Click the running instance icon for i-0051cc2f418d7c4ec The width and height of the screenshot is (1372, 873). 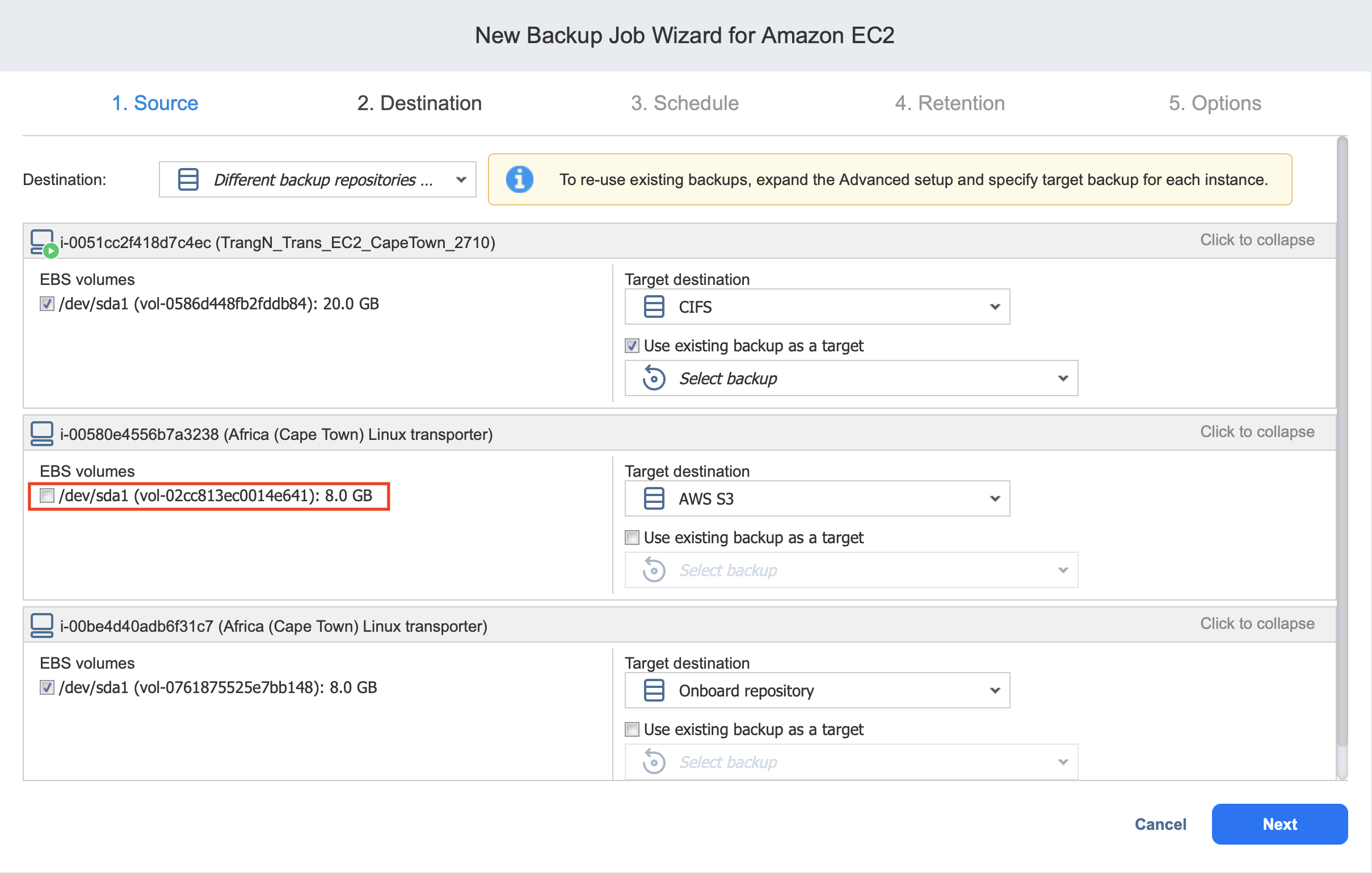click(x=42, y=243)
